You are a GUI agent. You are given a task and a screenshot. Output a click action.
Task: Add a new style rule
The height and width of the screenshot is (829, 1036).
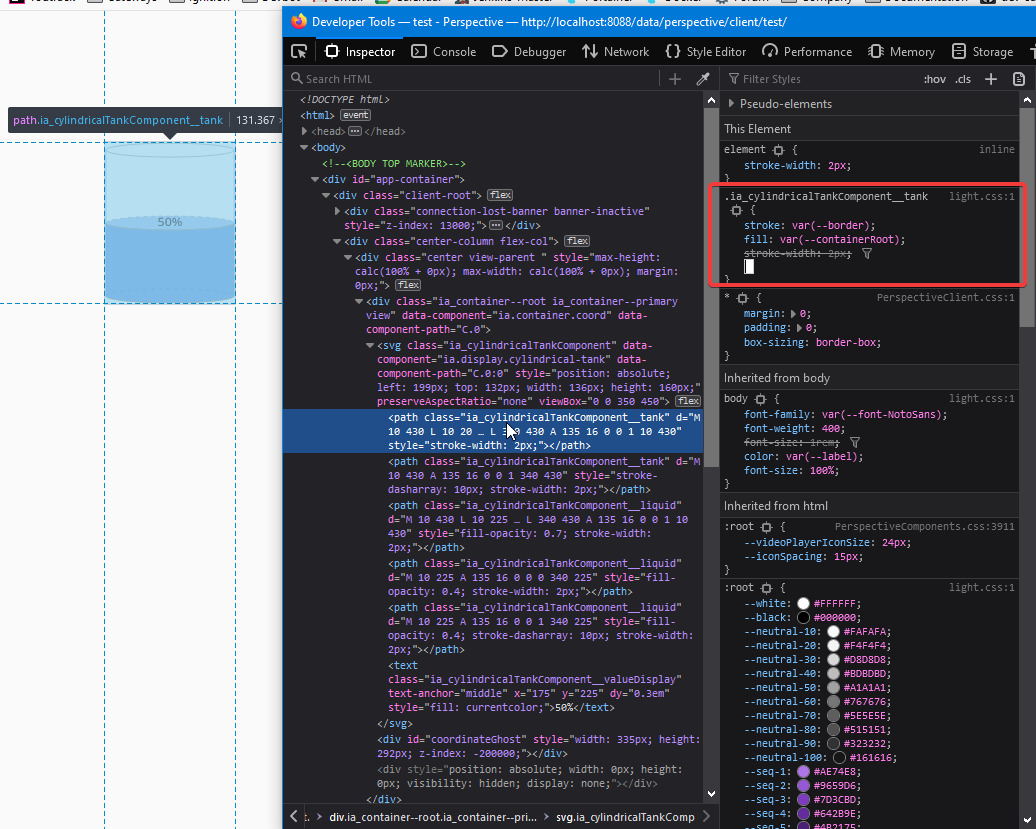click(x=991, y=79)
